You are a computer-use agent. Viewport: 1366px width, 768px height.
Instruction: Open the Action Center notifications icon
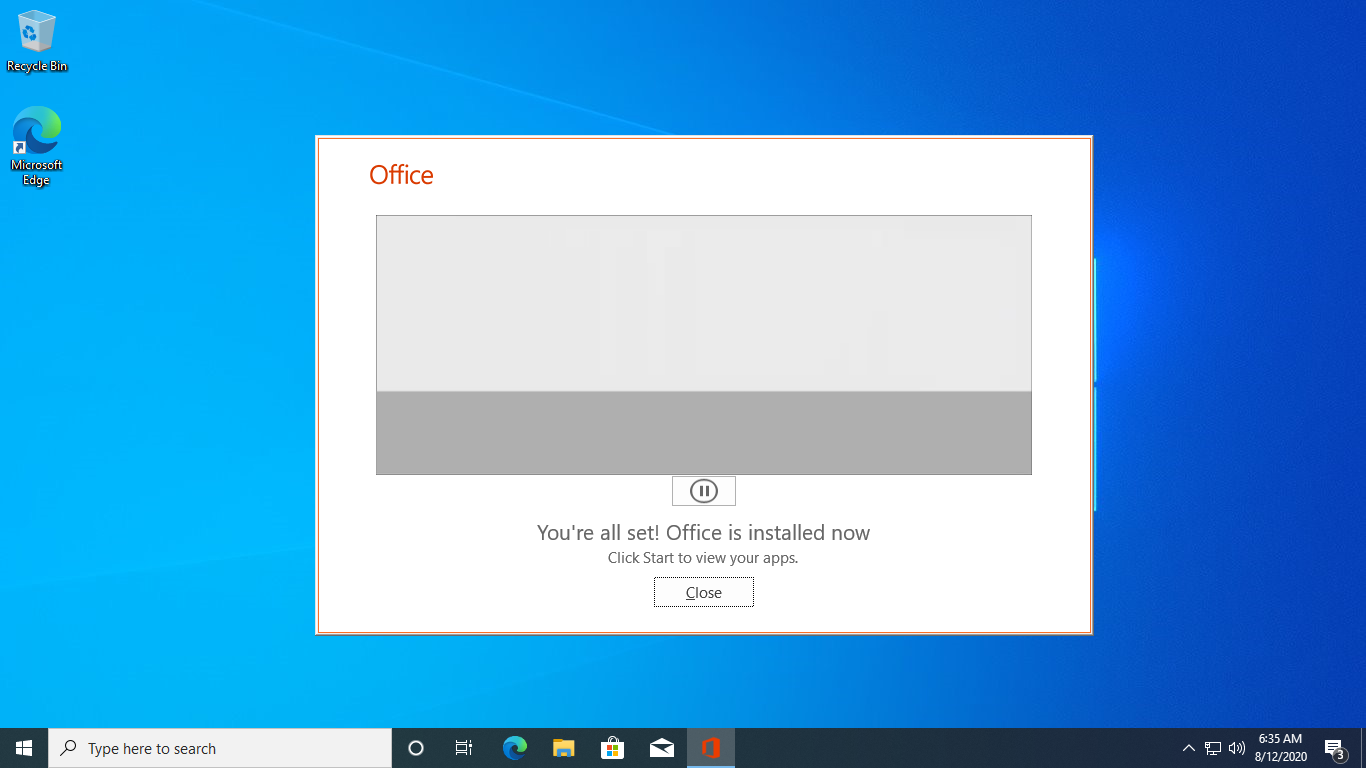(1334, 748)
